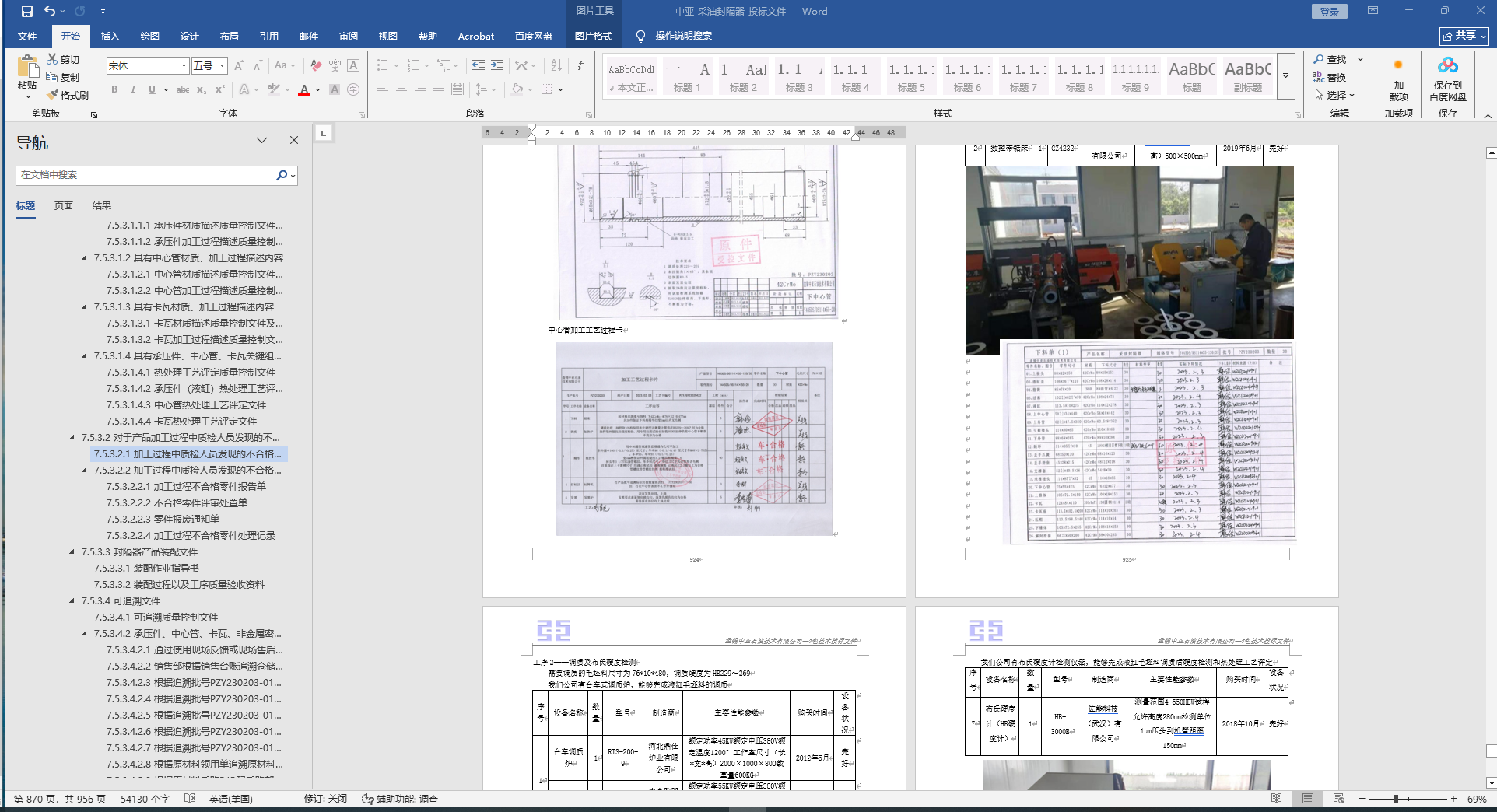Open the 图片格式 (Picture Format) tab

pos(594,36)
